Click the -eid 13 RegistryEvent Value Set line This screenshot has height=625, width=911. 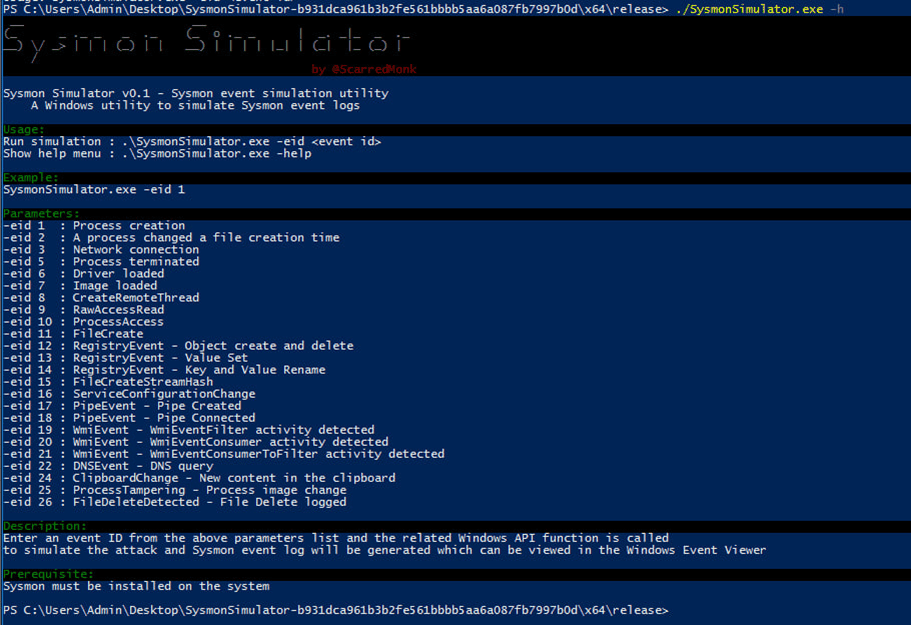pos(125,358)
